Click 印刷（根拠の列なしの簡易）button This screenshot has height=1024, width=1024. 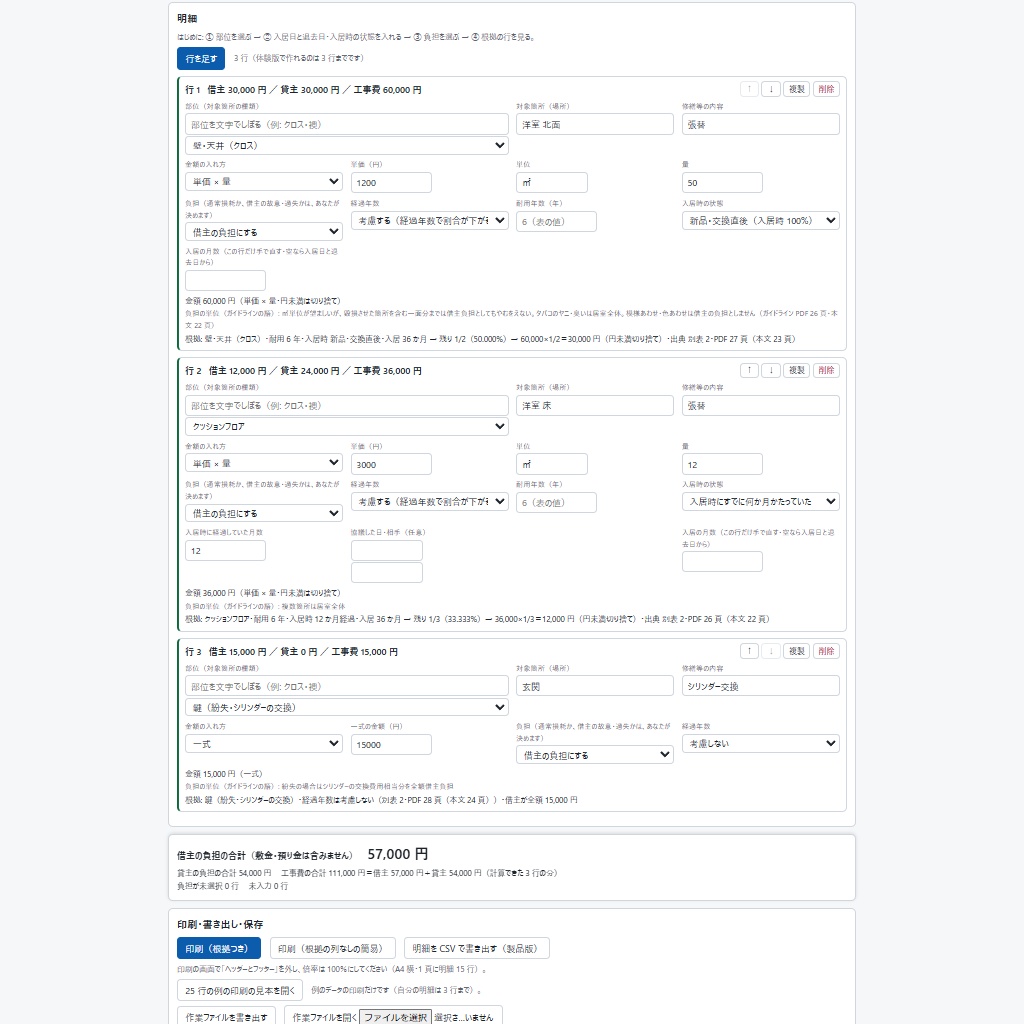click(332, 948)
